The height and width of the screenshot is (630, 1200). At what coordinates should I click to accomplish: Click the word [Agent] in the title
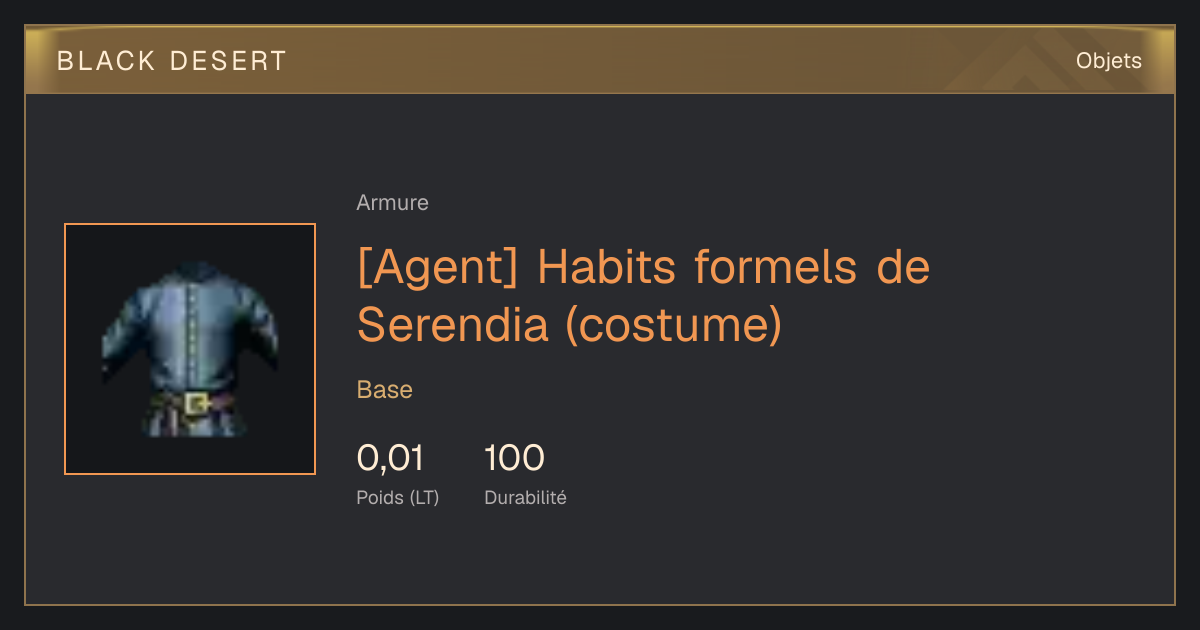click(439, 268)
